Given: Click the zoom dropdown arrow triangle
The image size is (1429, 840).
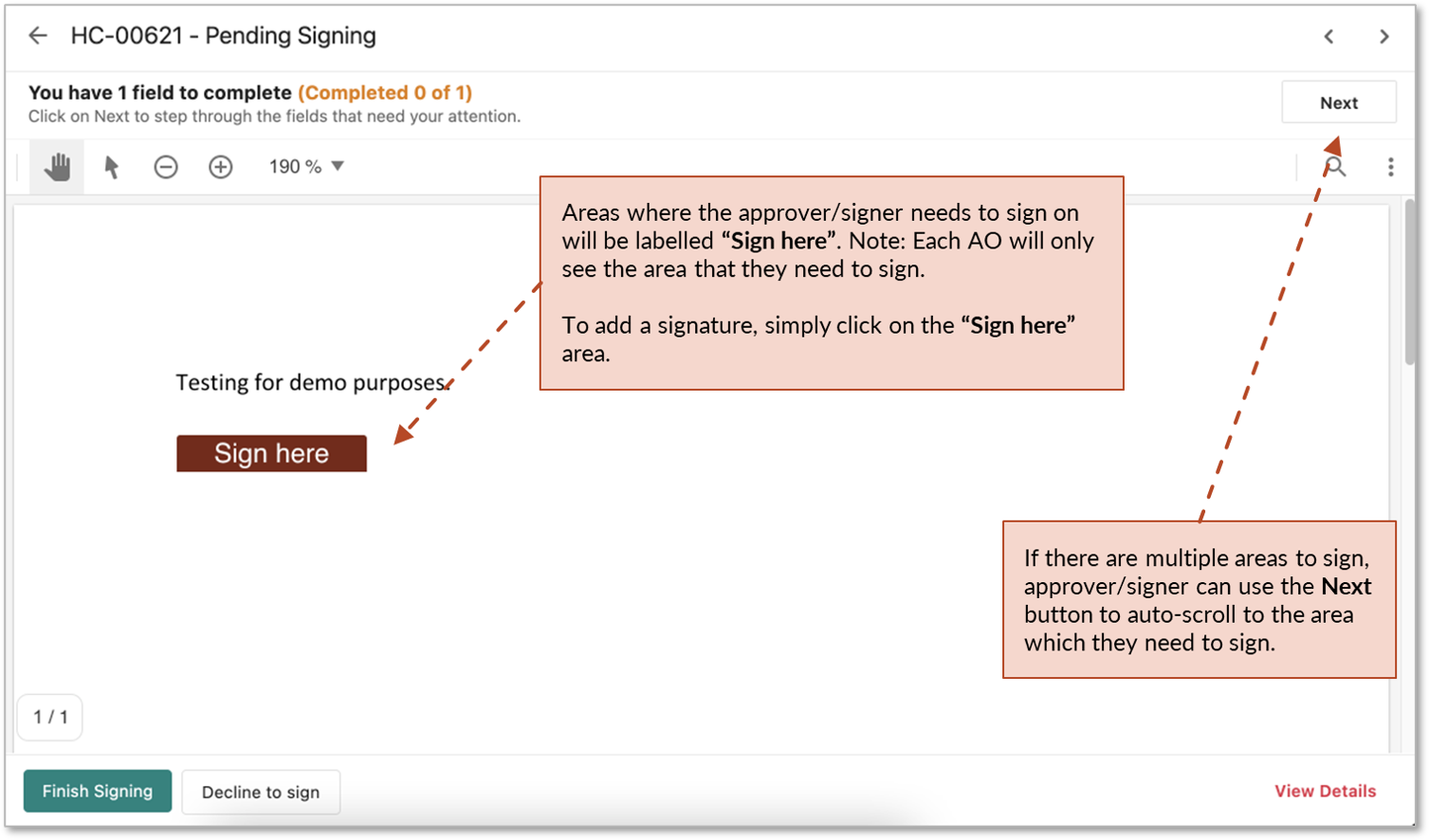Looking at the screenshot, I should (x=338, y=166).
